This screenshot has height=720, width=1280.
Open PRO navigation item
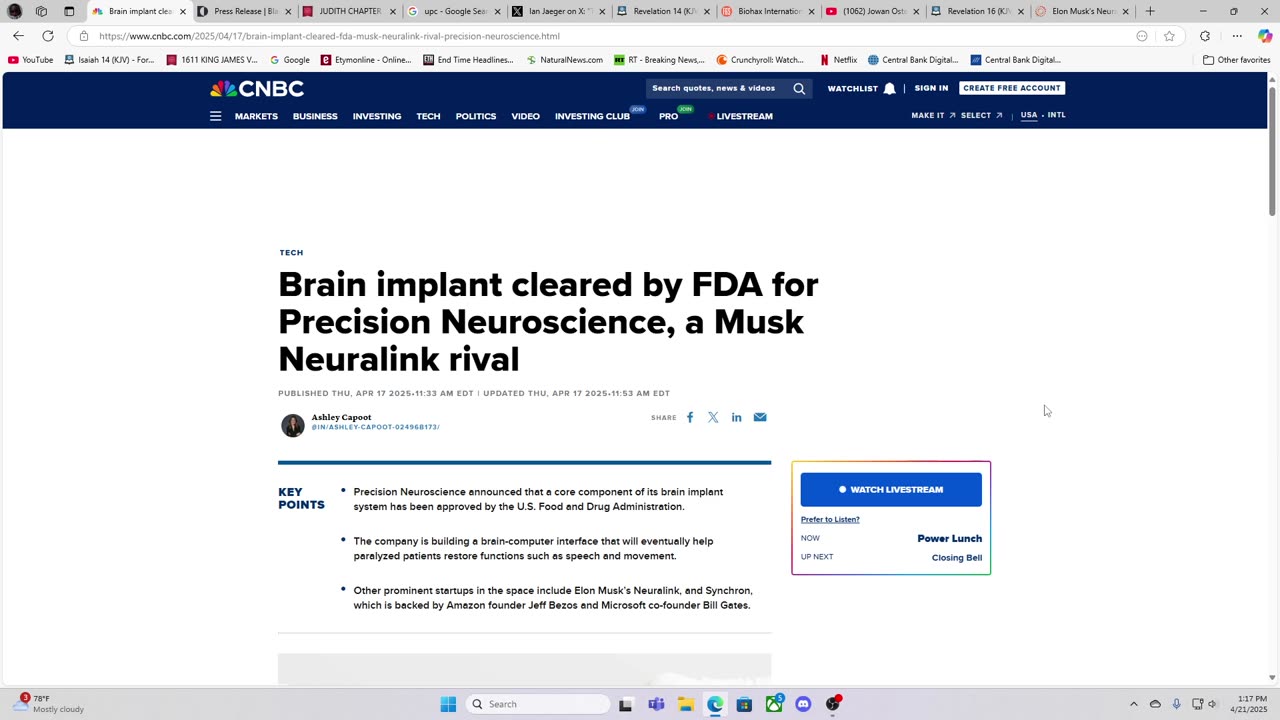[668, 116]
